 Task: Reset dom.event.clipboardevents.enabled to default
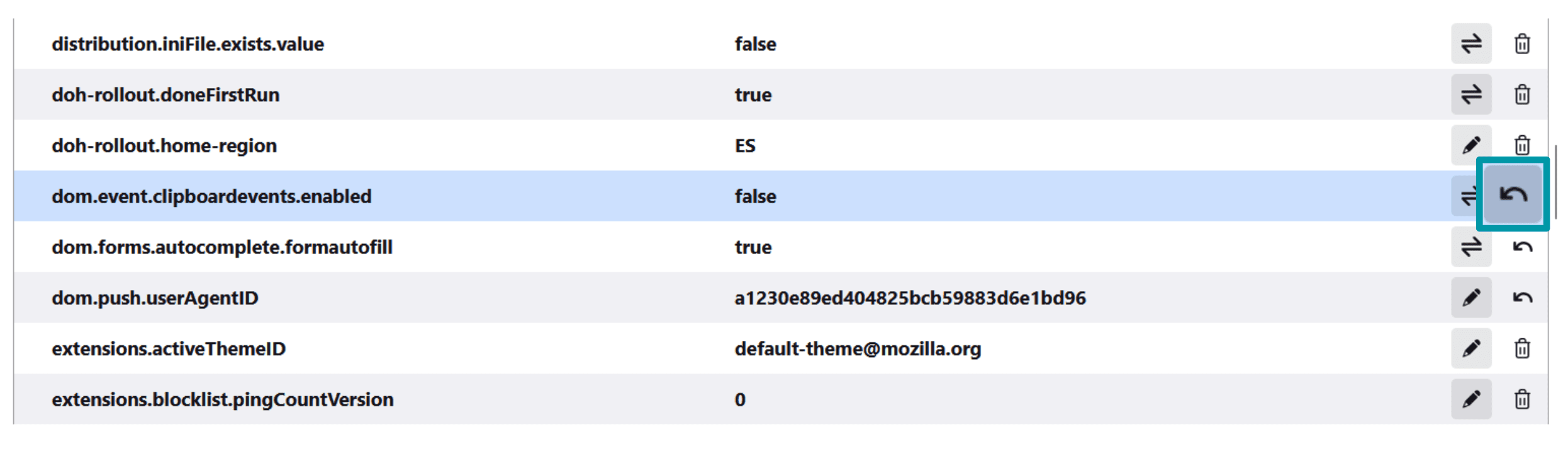1513,194
